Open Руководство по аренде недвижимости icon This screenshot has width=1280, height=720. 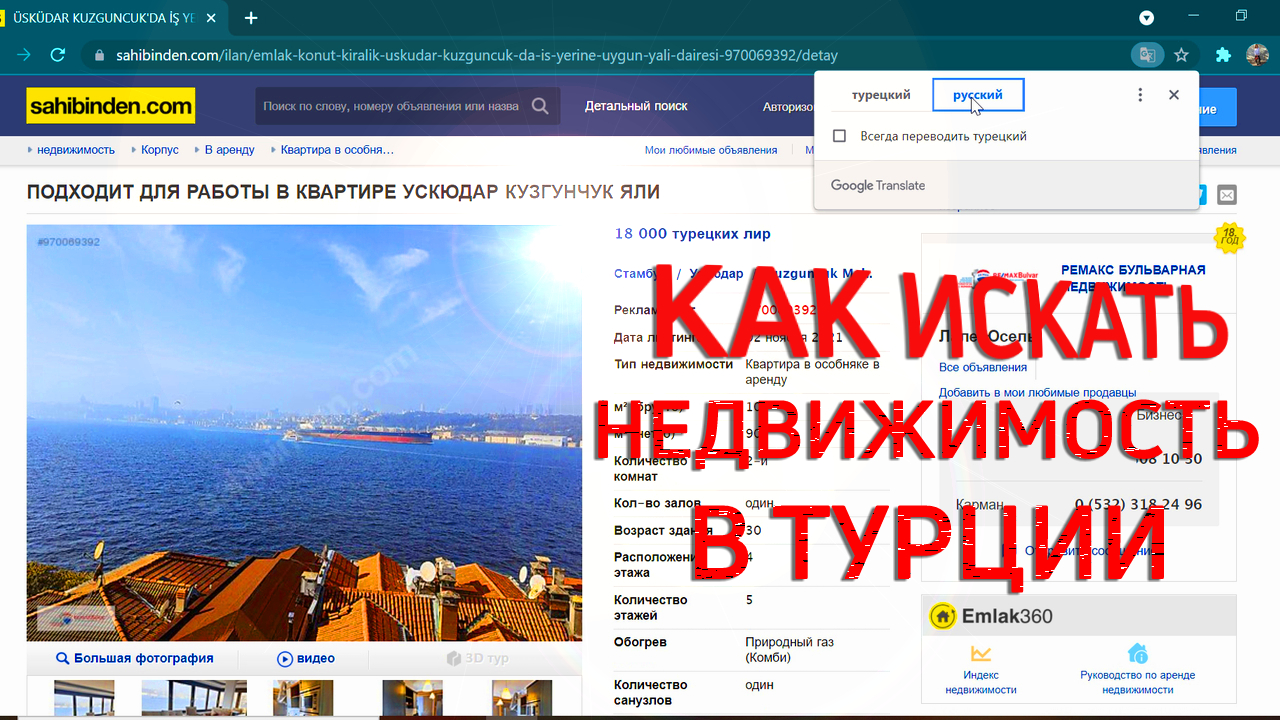1137,654
